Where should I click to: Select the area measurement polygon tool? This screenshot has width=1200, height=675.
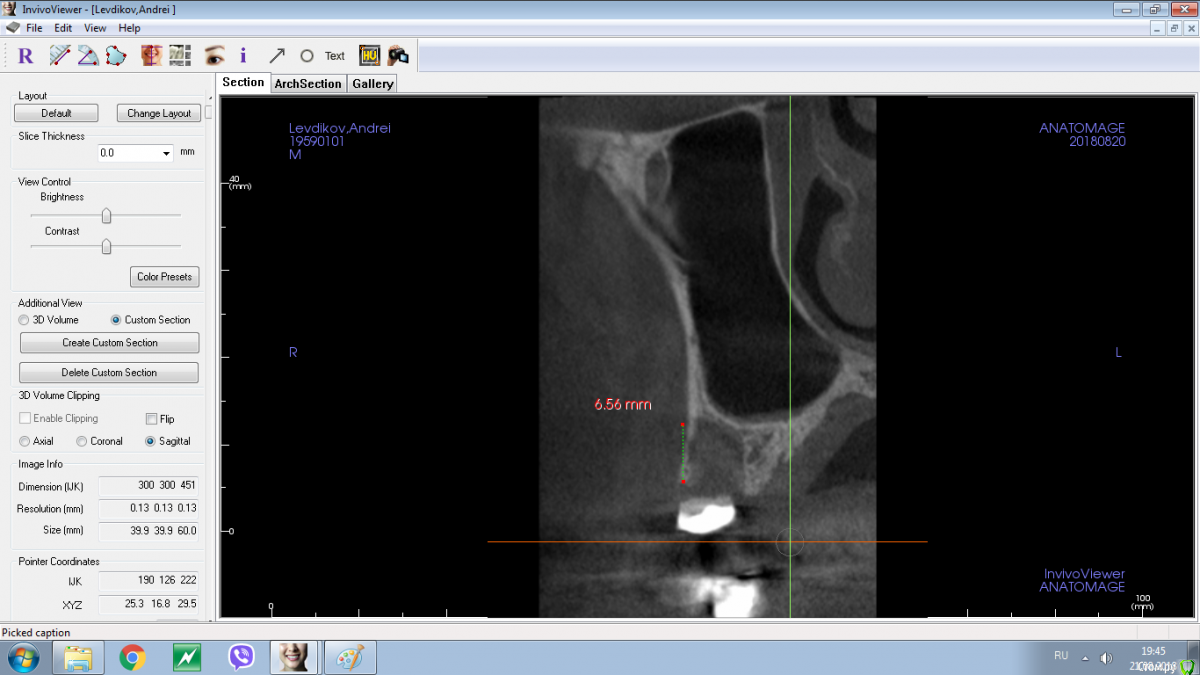click(x=116, y=56)
